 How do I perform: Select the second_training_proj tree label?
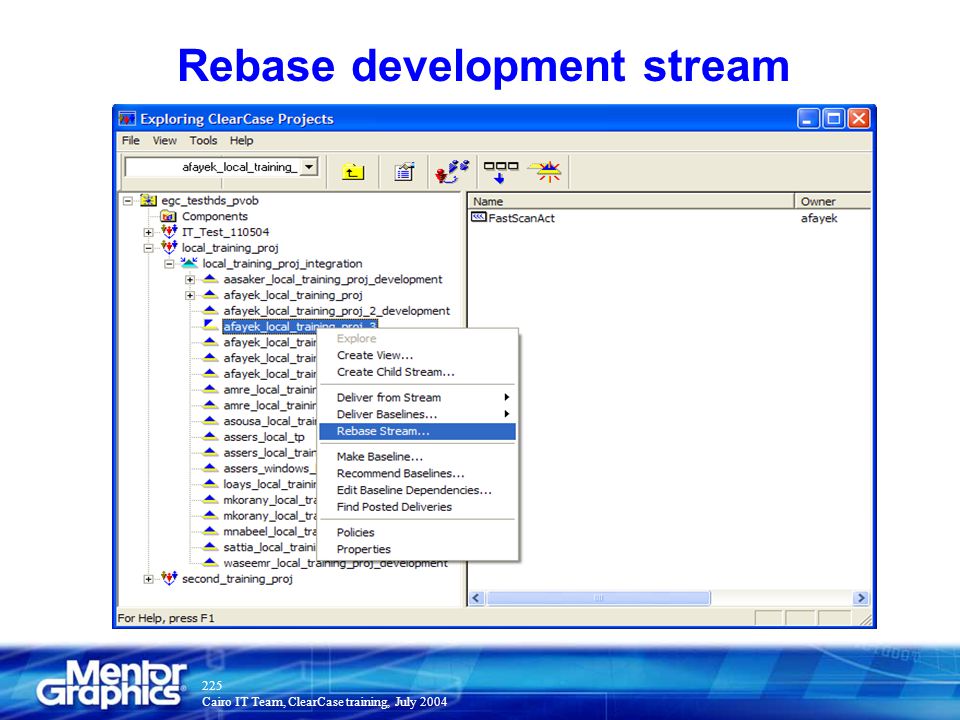(x=237, y=578)
